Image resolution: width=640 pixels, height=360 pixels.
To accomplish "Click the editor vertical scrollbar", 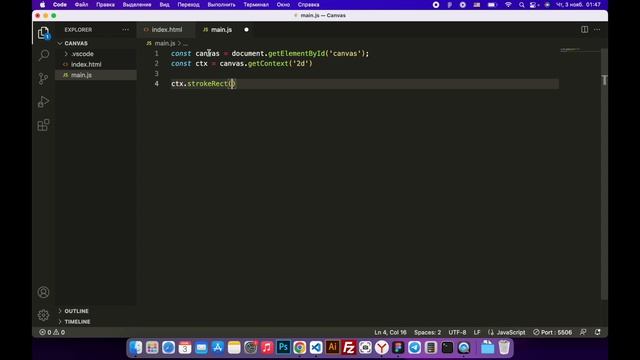I will point(604,173).
